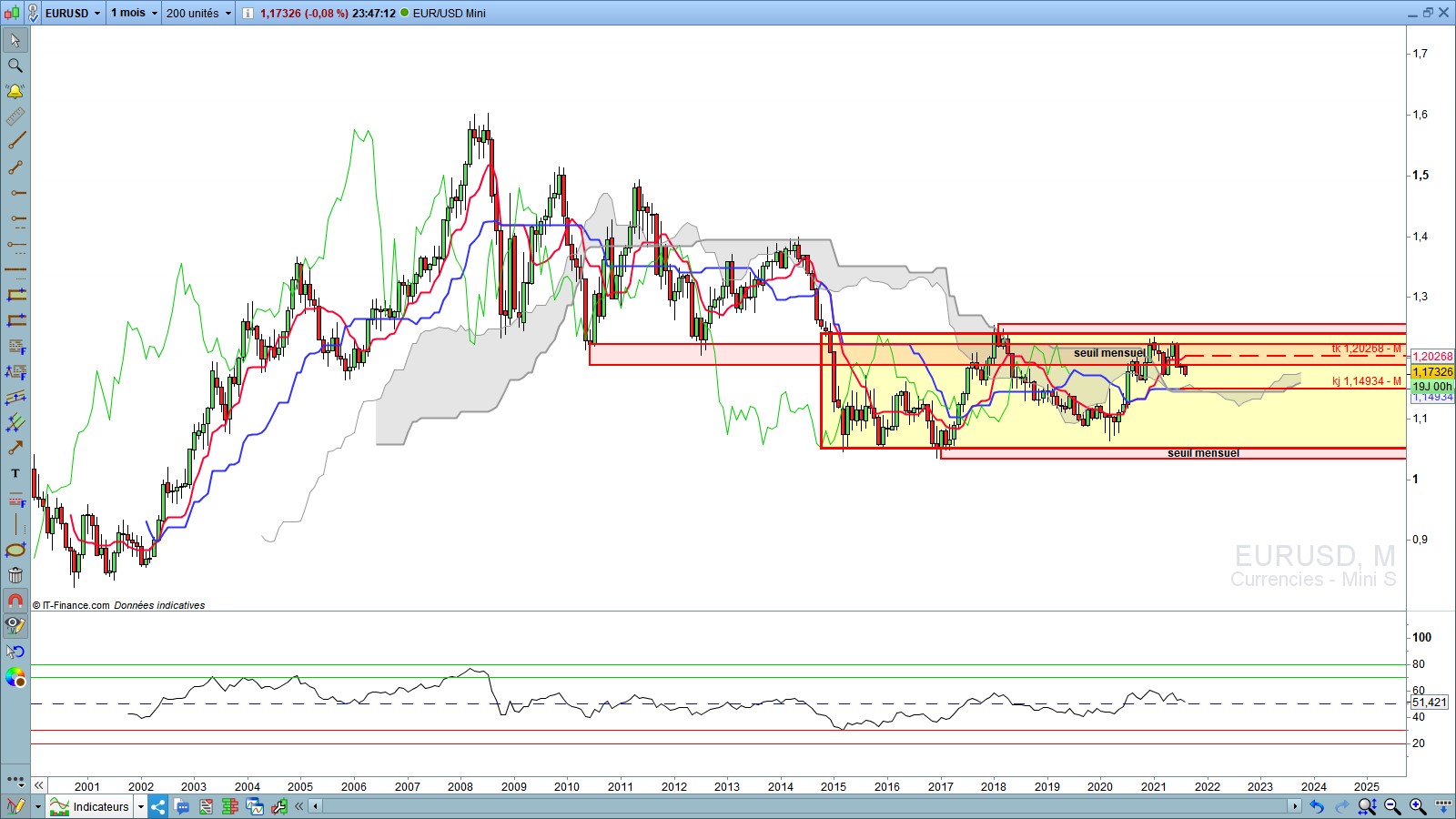Click the multi-chart windows icon
This screenshot has height=819, width=1456.
(255, 806)
